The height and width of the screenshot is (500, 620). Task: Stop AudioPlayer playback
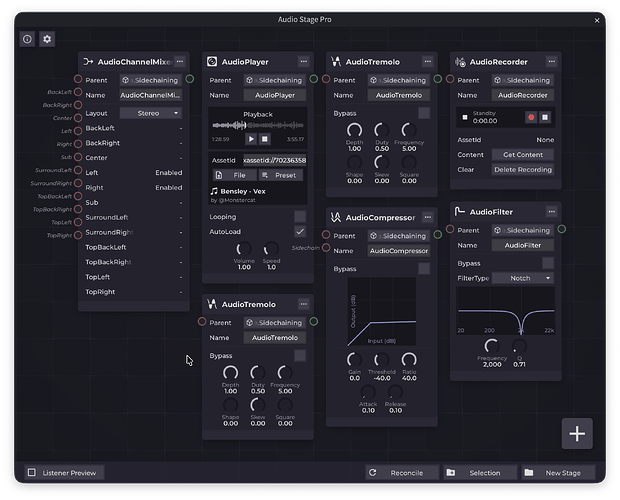265,139
